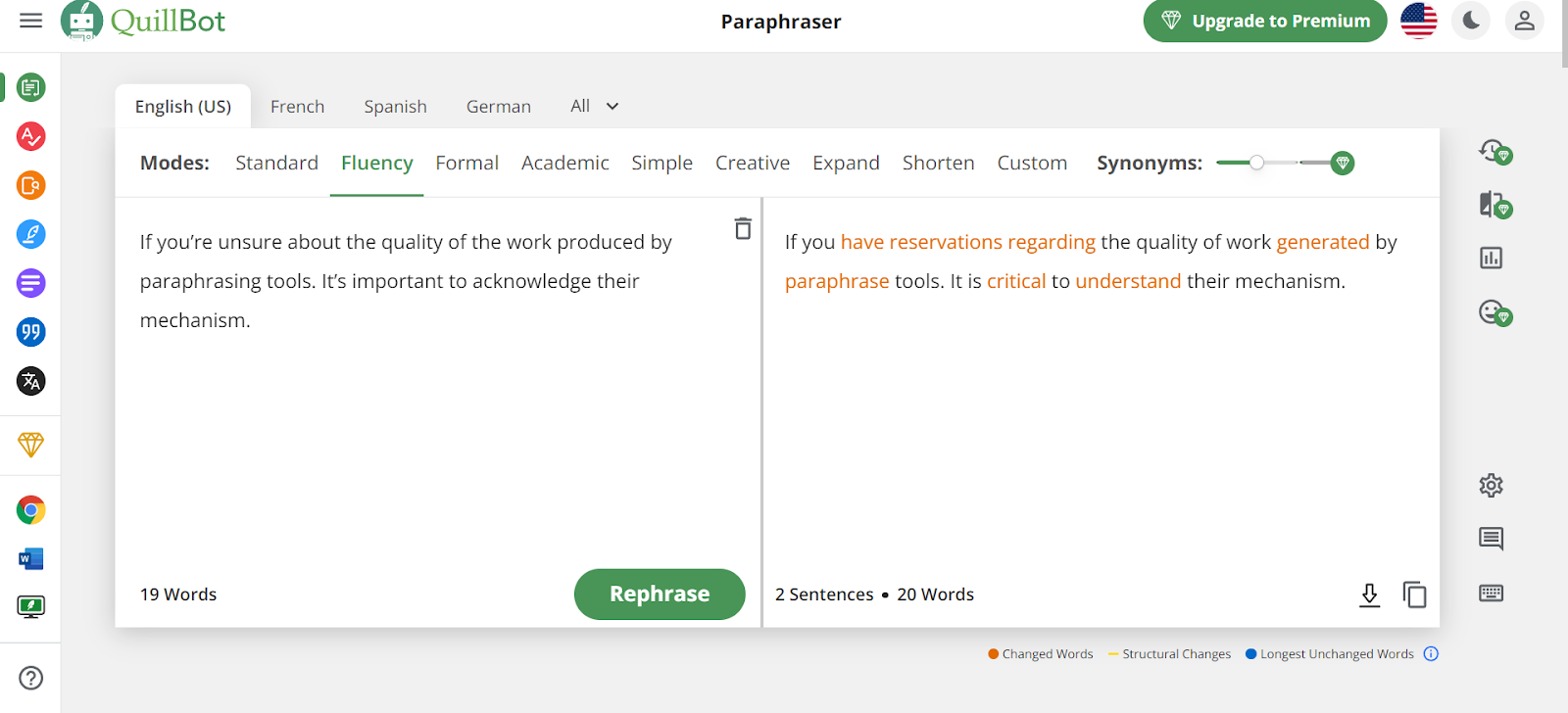1568x713 pixels.
Task: Toggle dark mode moon icon
Action: click(1472, 21)
